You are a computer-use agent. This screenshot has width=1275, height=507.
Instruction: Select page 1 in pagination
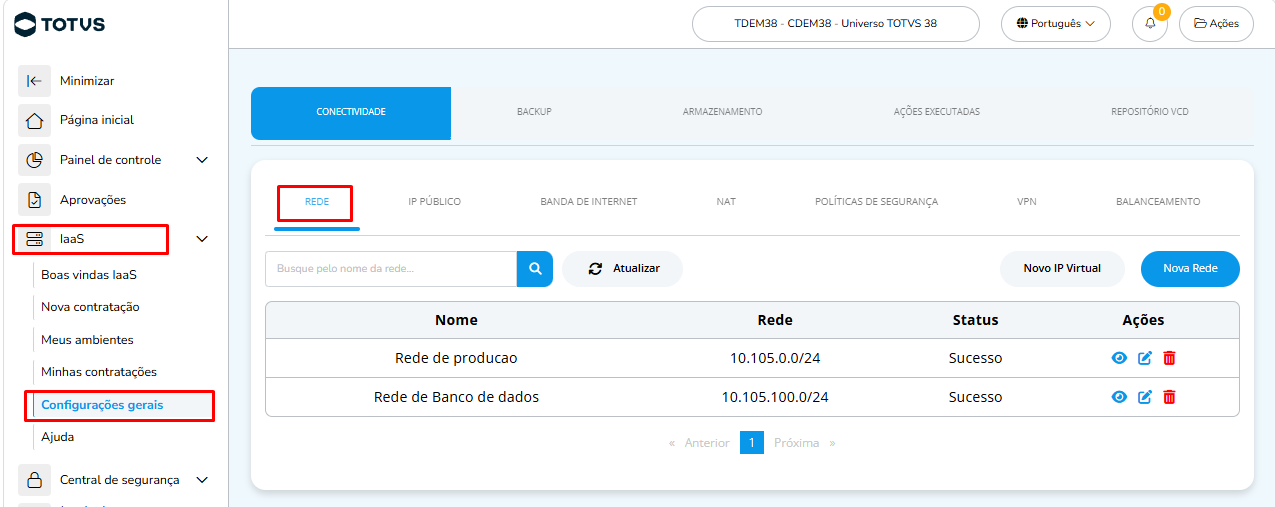coord(752,443)
